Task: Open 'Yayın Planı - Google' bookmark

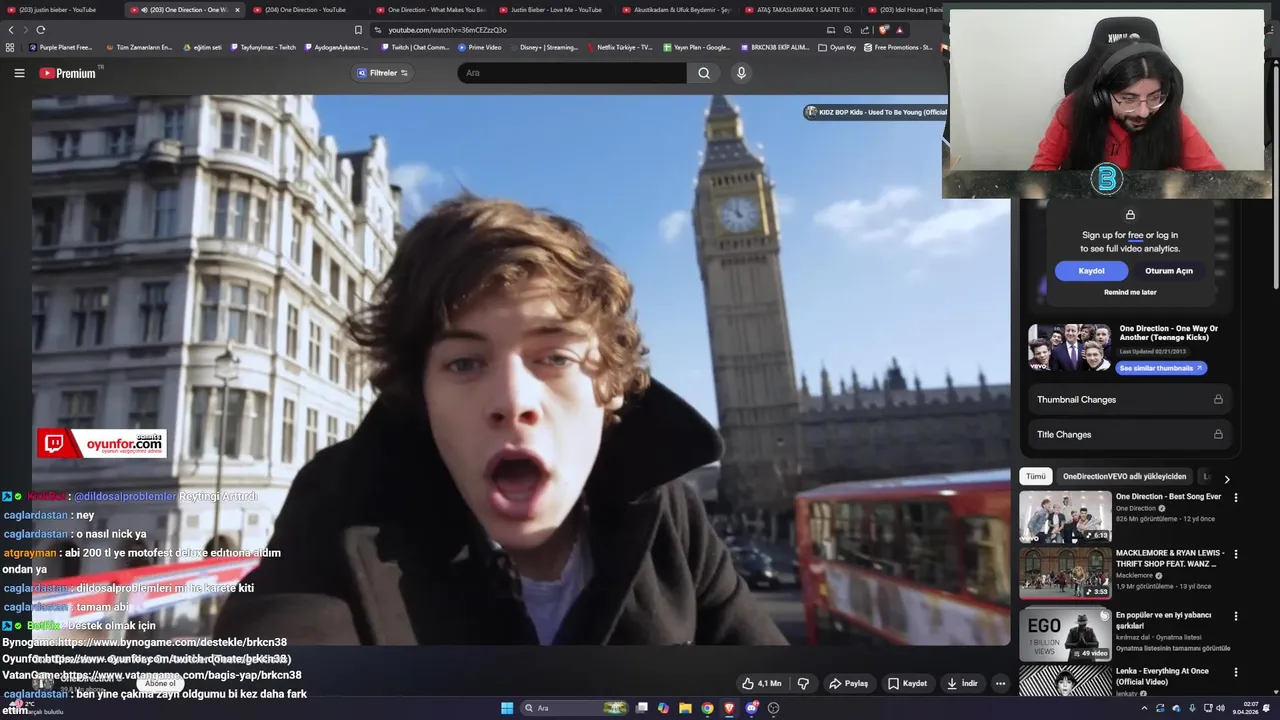Action: pyautogui.click(x=697, y=47)
